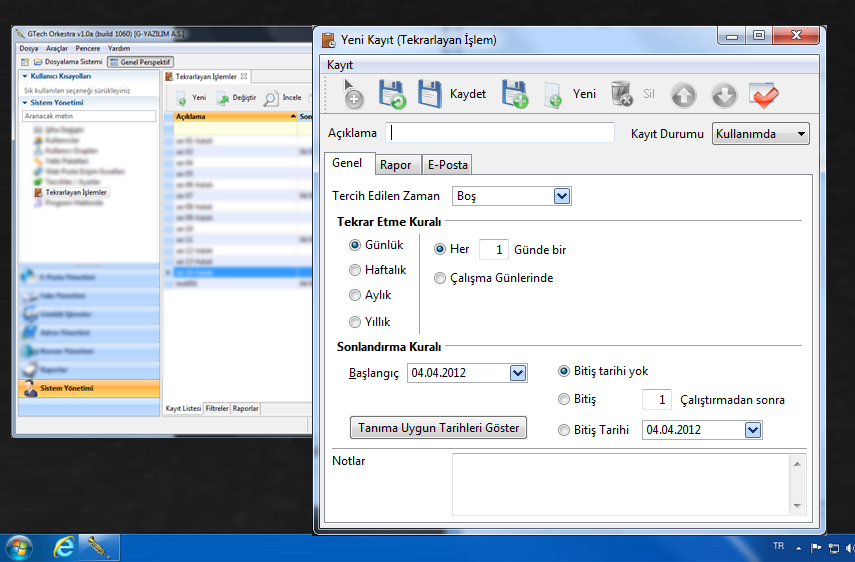The image size is (855, 562).
Task: Click the Değiştir edit icon
Action: coord(225,98)
